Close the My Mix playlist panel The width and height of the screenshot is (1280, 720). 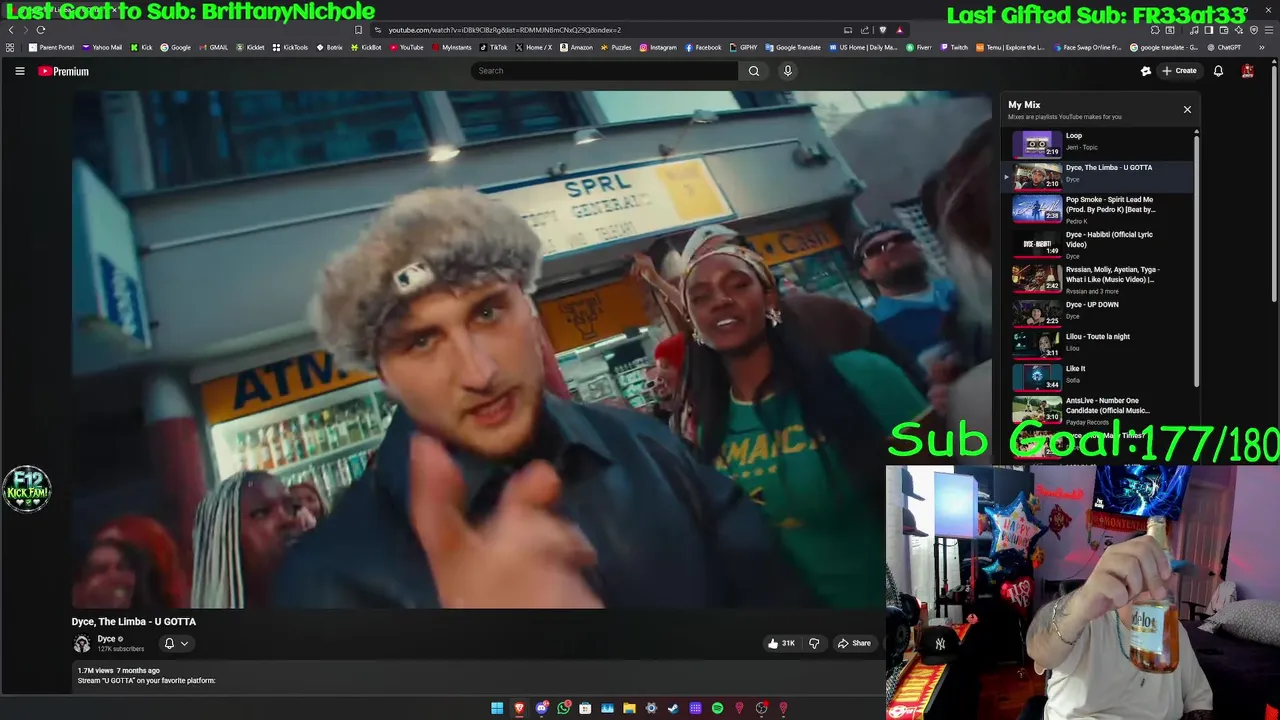(x=1187, y=109)
